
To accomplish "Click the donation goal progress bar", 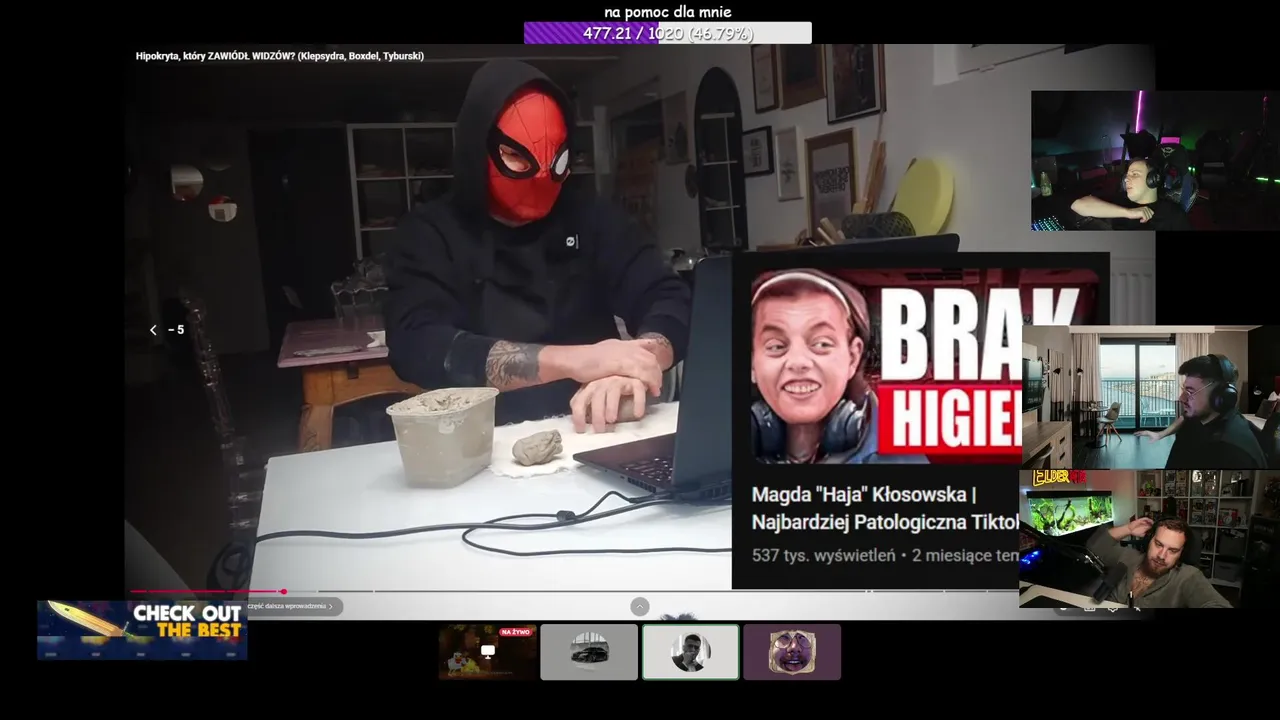I will click(x=667, y=33).
